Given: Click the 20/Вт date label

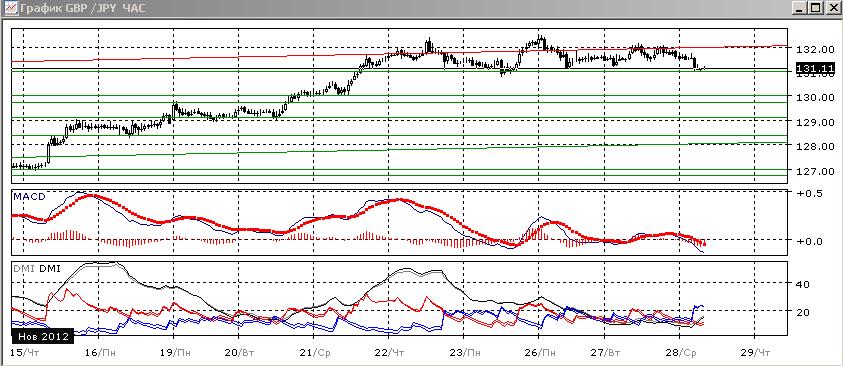Looking at the screenshot, I should pos(239,353).
